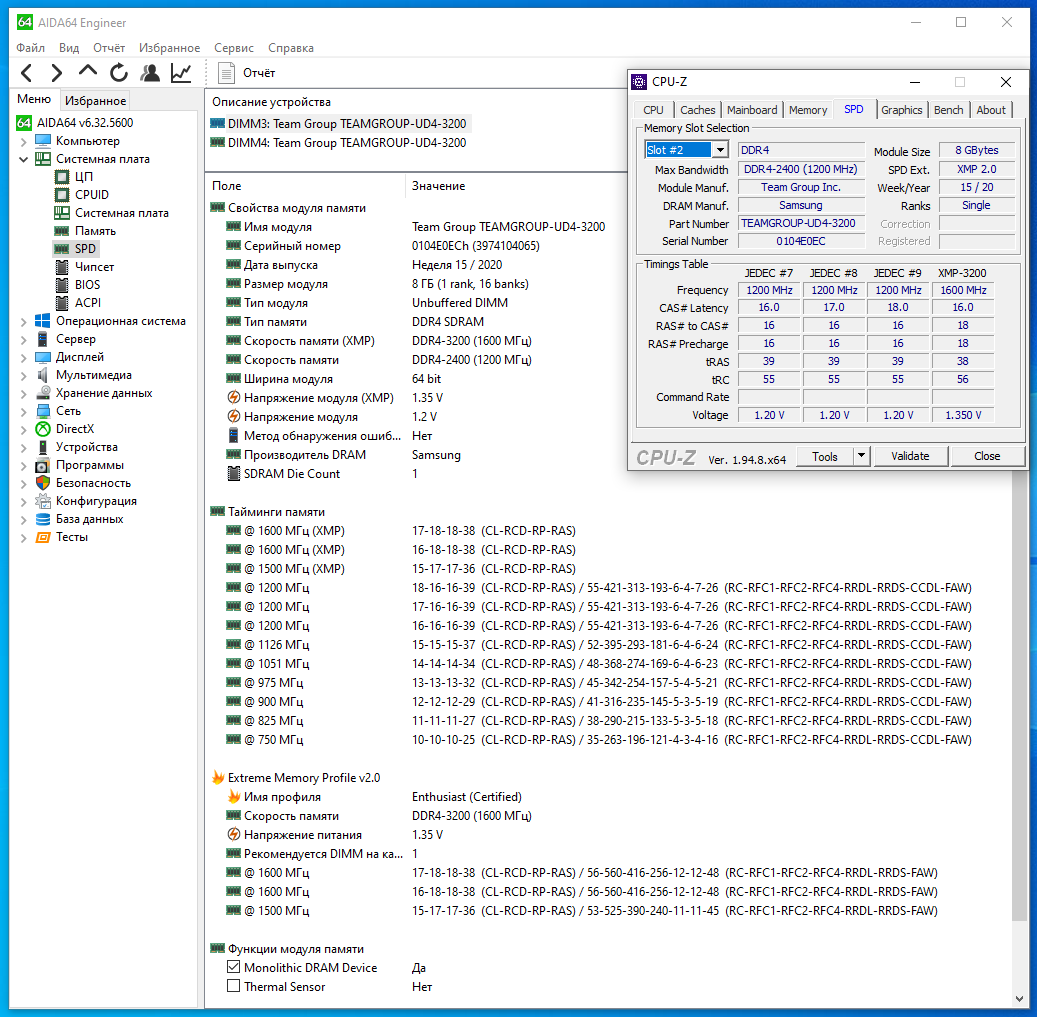The image size is (1037, 1017).
Task: Select the SPD item in the tree
Action: 85,249
